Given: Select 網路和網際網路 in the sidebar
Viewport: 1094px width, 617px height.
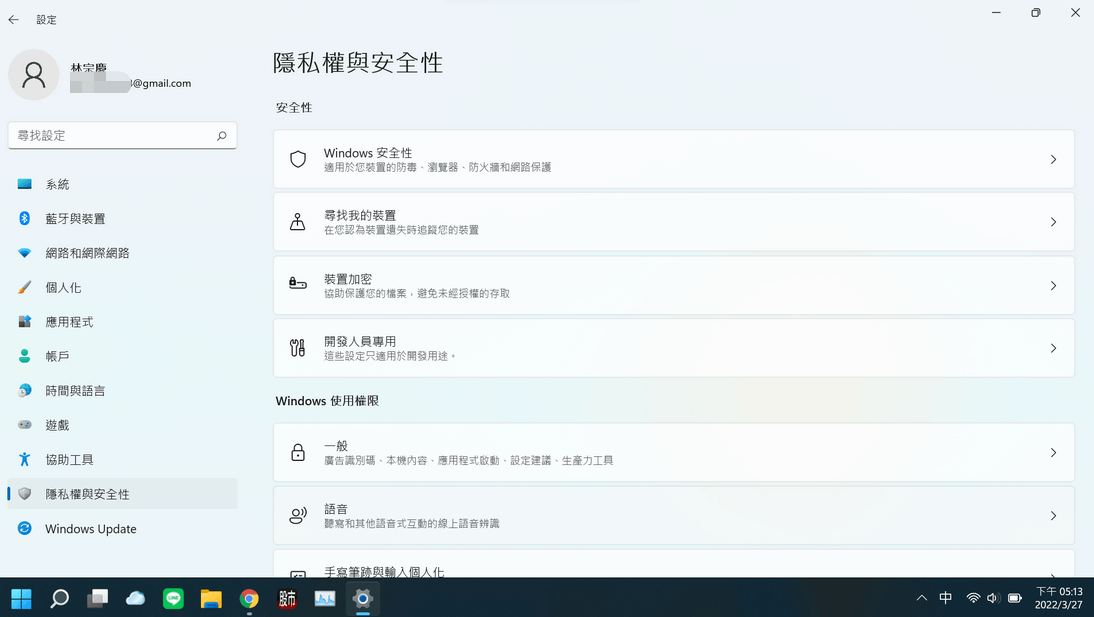Looking at the screenshot, I should [x=122, y=253].
